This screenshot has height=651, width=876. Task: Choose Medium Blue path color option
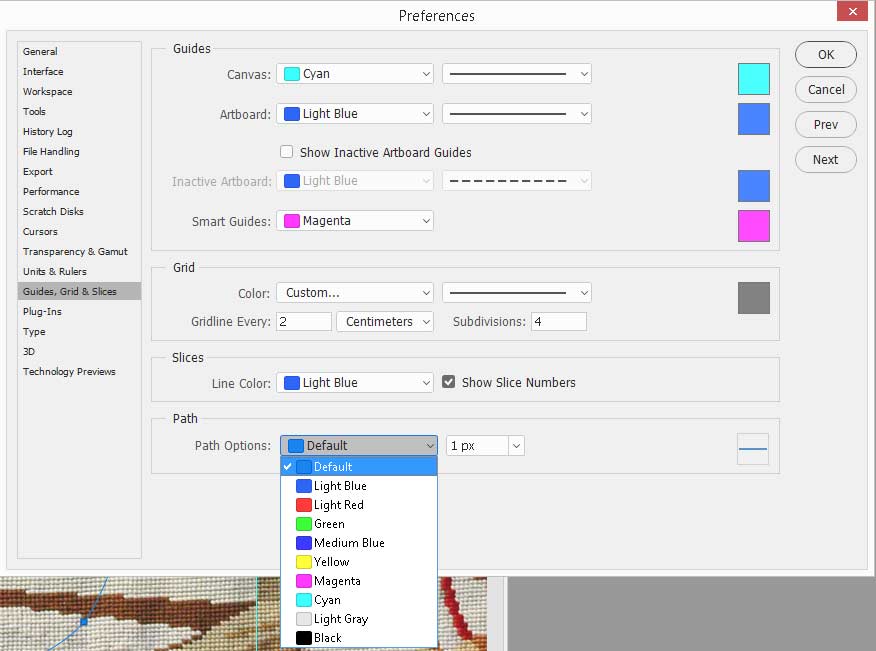359,543
